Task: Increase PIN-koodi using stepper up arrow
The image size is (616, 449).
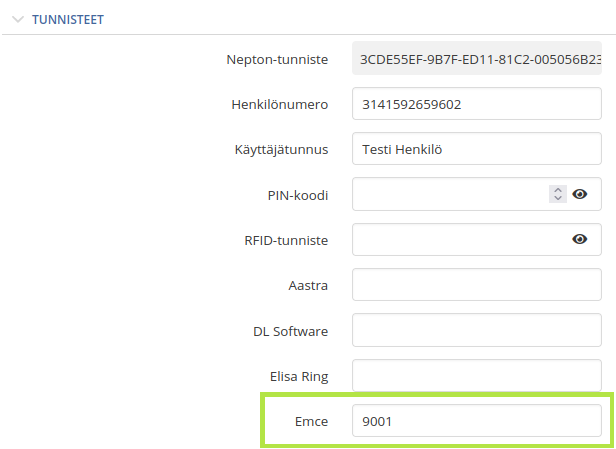Action: click(x=558, y=190)
